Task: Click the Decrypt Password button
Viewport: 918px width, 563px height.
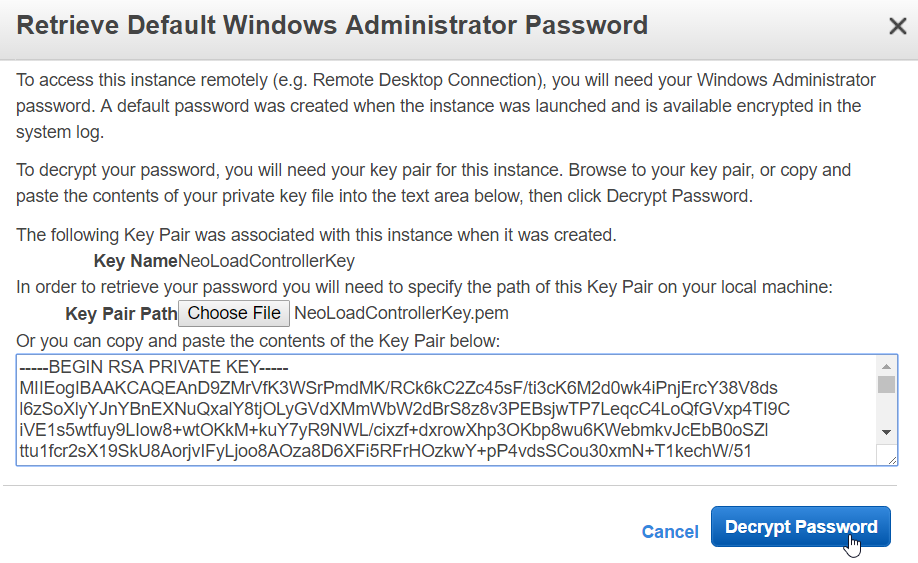Action: [x=800, y=527]
